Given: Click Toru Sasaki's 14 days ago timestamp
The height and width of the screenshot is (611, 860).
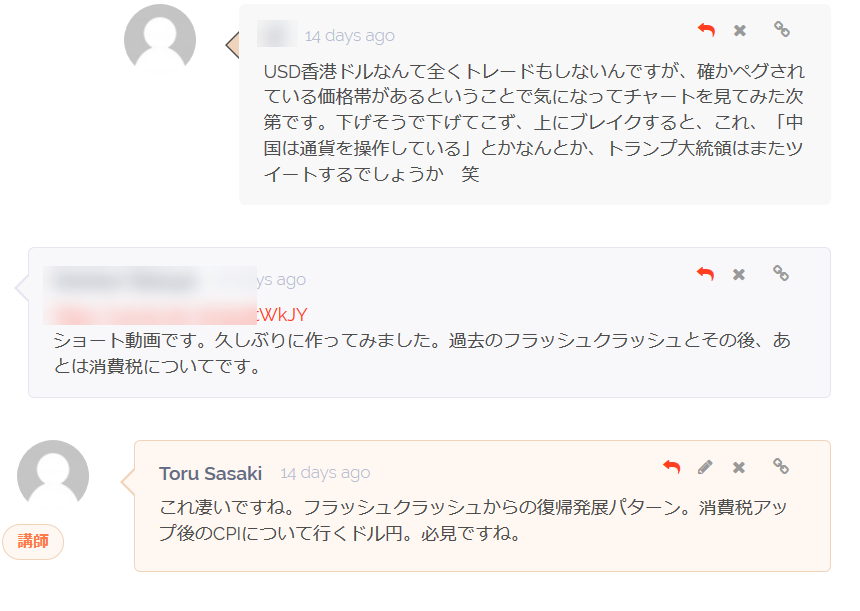Looking at the screenshot, I should click(325, 473).
